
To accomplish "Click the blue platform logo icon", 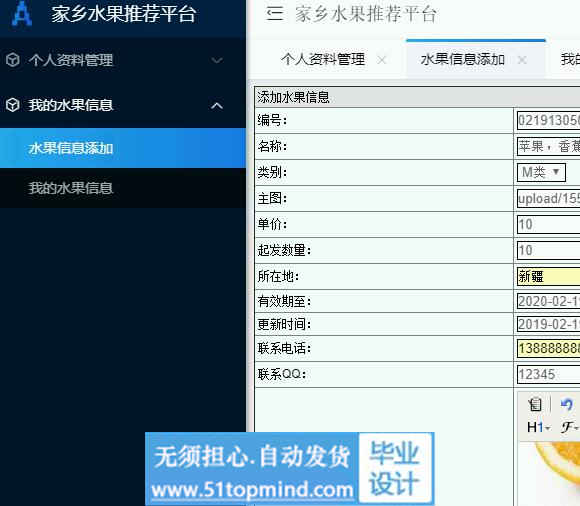I will [x=21, y=14].
